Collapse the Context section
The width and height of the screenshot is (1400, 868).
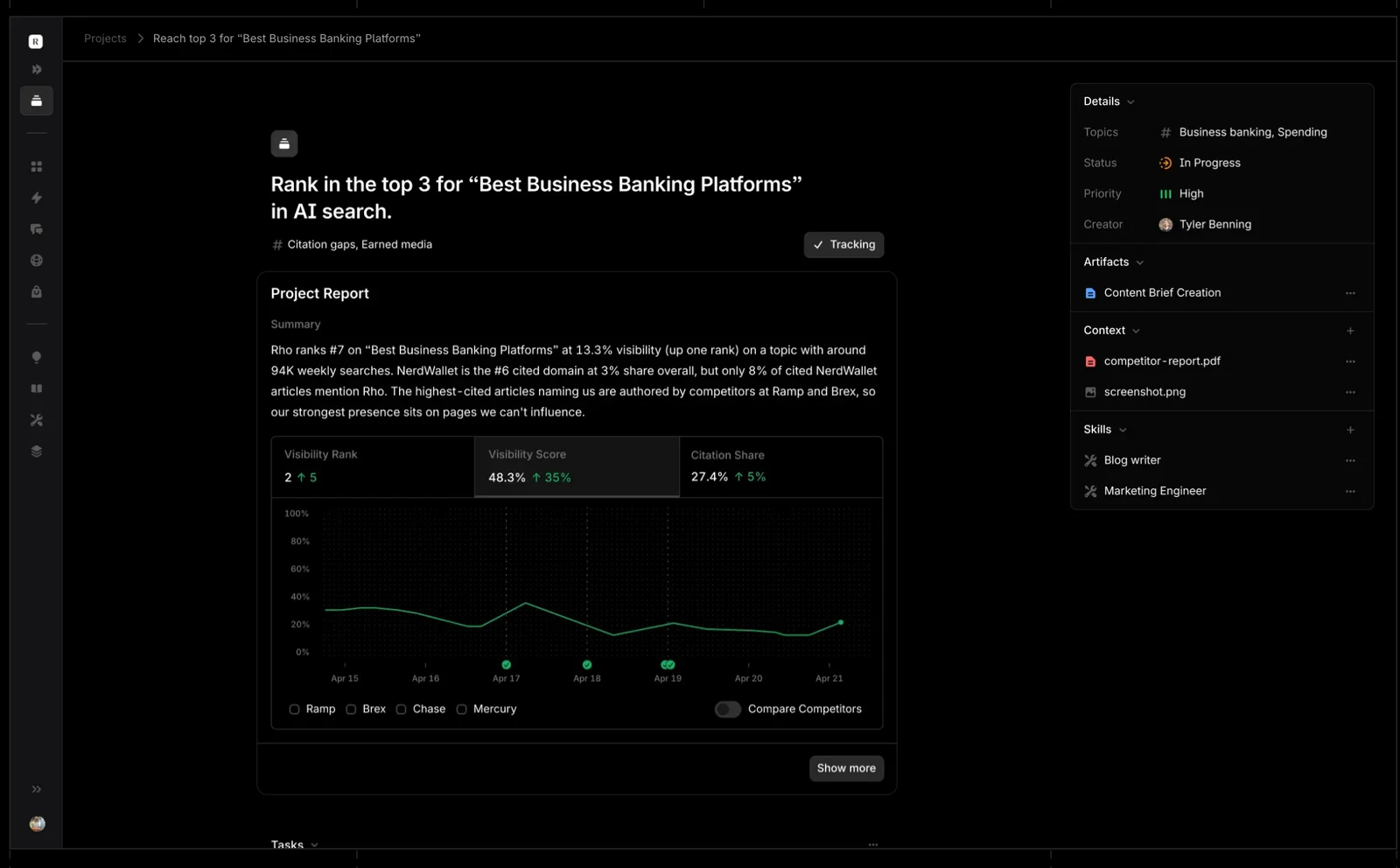[x=1136, y=331]
